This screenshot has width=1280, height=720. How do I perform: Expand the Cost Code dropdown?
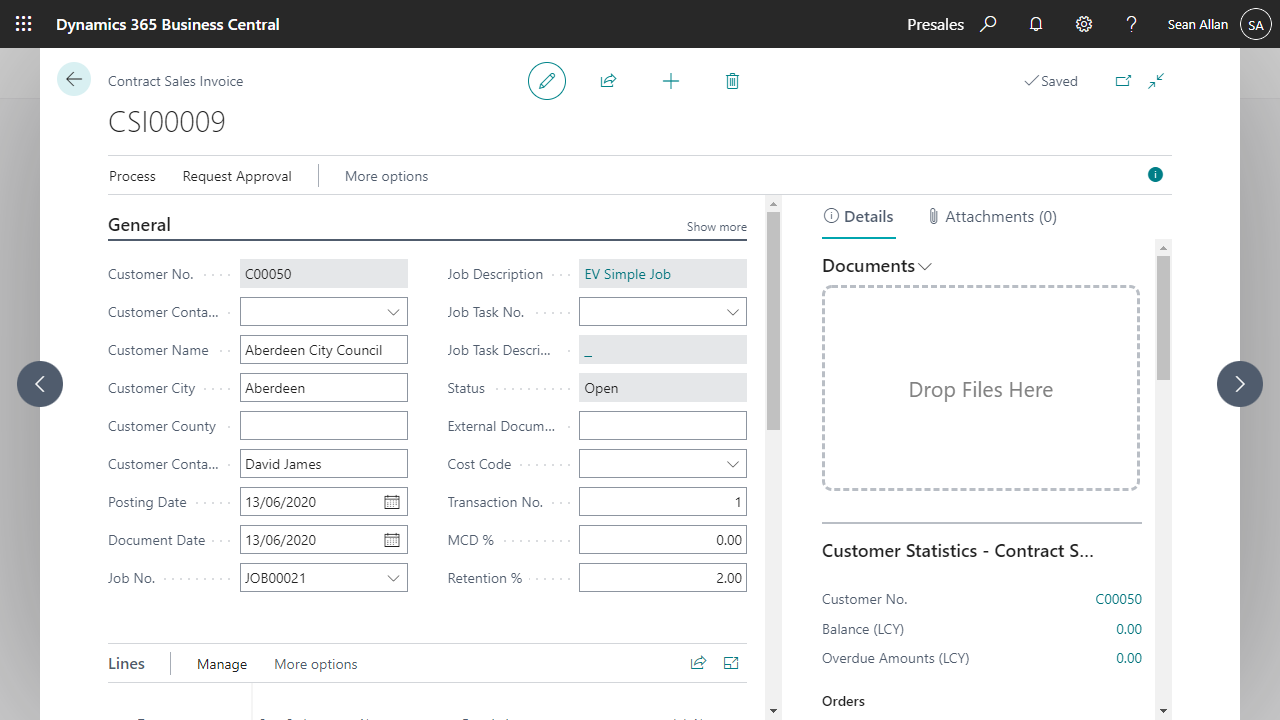[732, 464]
